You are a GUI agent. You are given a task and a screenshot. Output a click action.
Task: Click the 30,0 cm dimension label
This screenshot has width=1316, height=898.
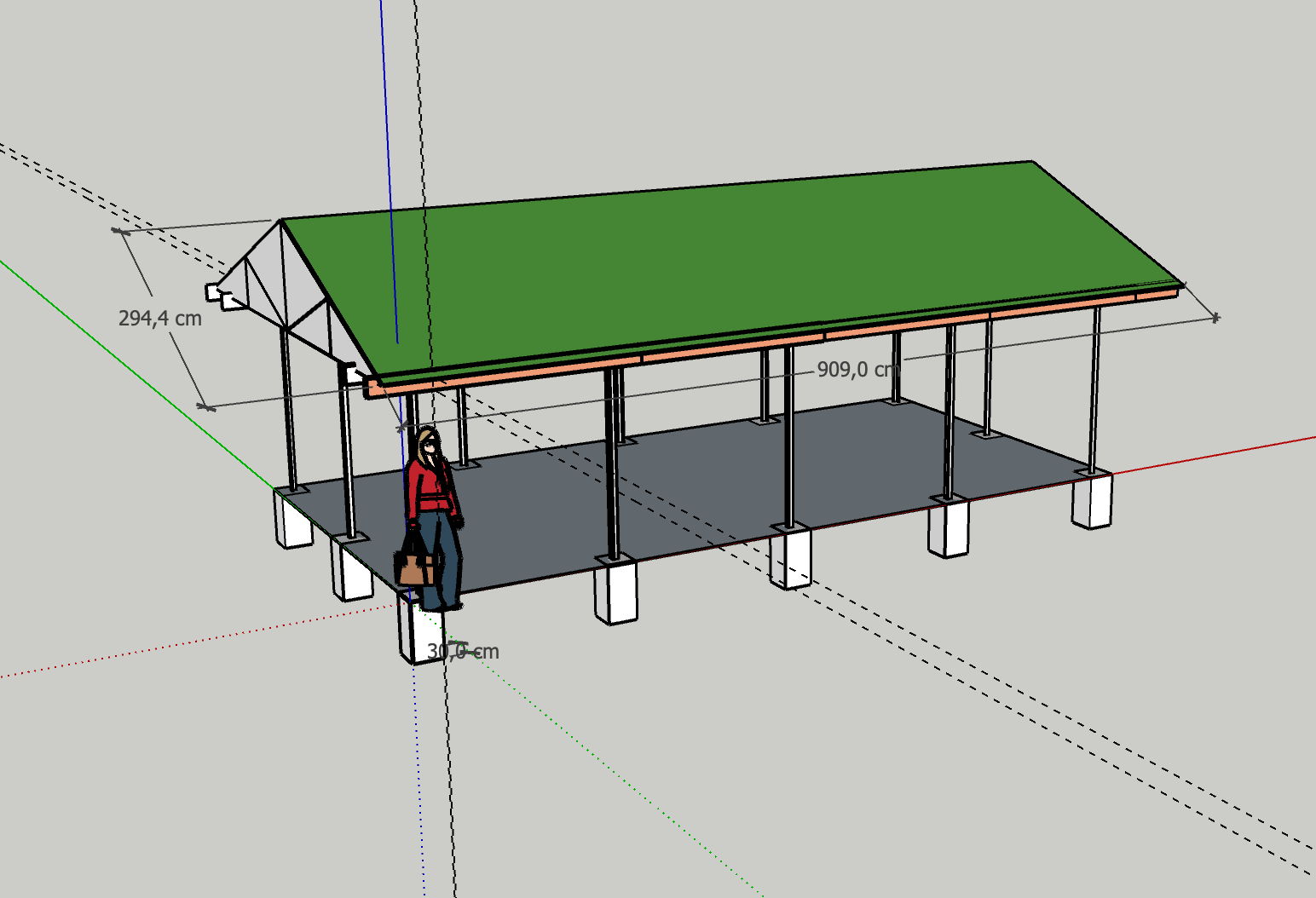click(463, 650)
